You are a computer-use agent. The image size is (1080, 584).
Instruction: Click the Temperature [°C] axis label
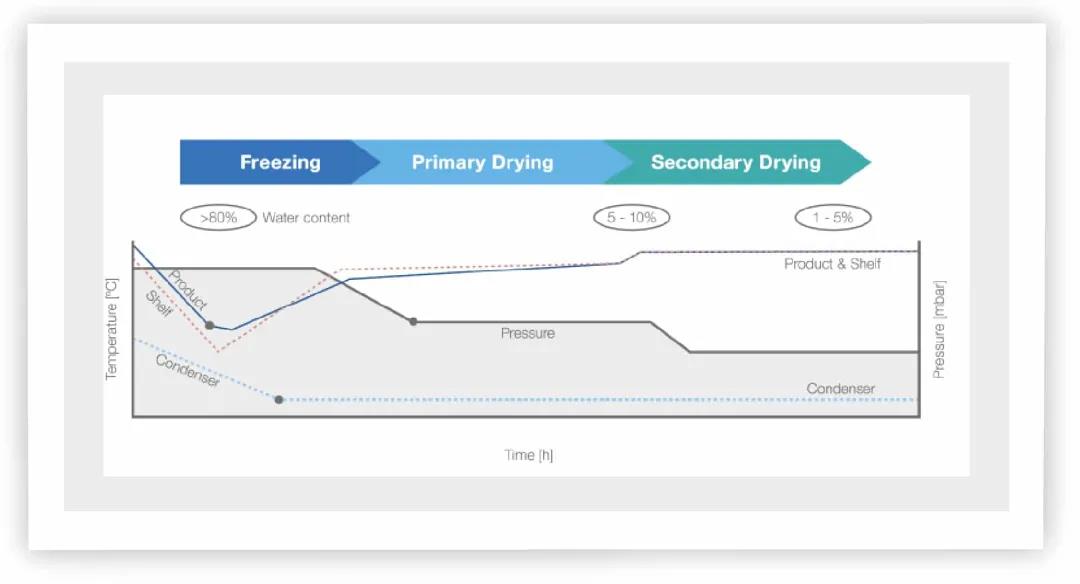112,329
